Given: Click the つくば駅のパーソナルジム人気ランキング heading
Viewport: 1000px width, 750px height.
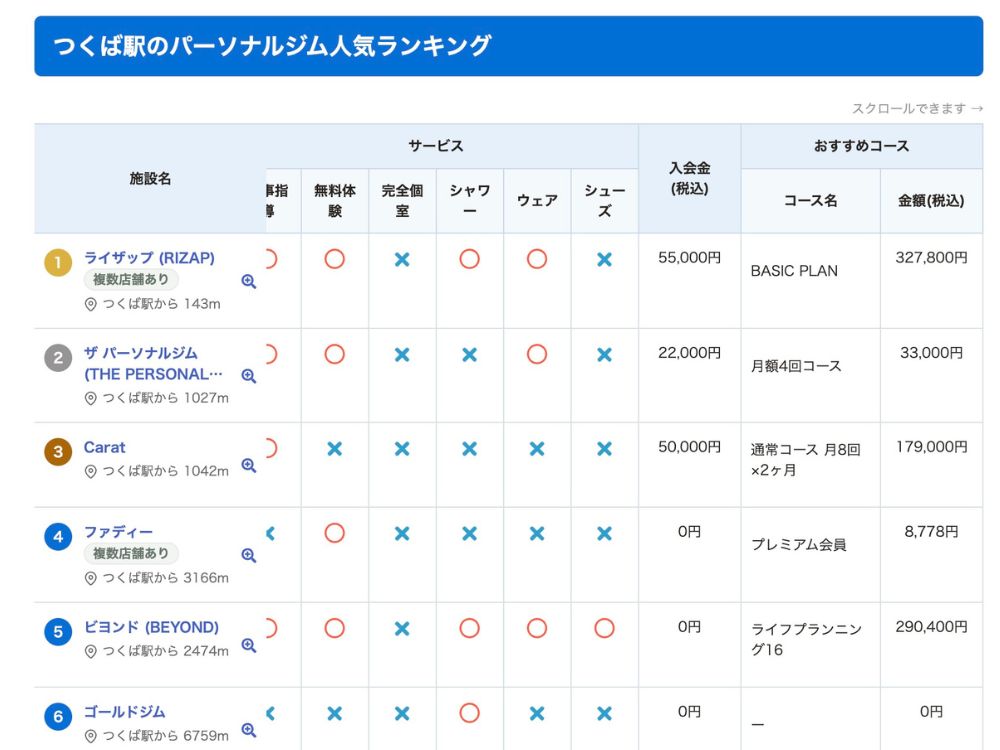Looking at the screenshot, I should tap(272, 46).
